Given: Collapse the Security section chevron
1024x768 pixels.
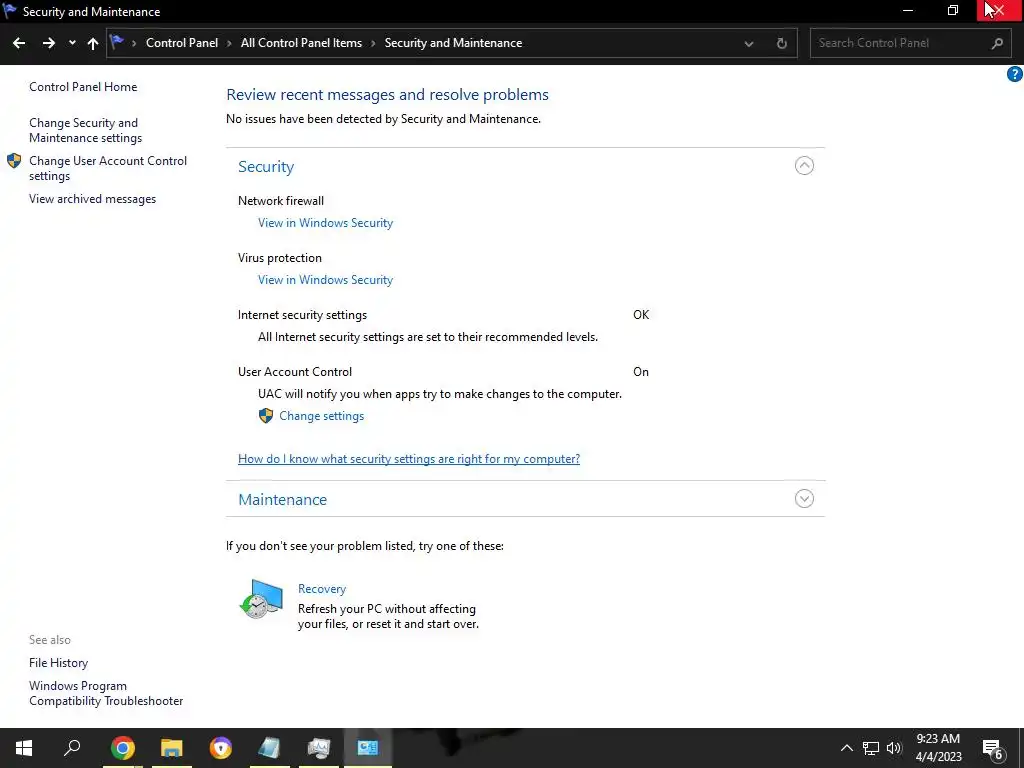Looking at the screenshot, I should [804, 166].
